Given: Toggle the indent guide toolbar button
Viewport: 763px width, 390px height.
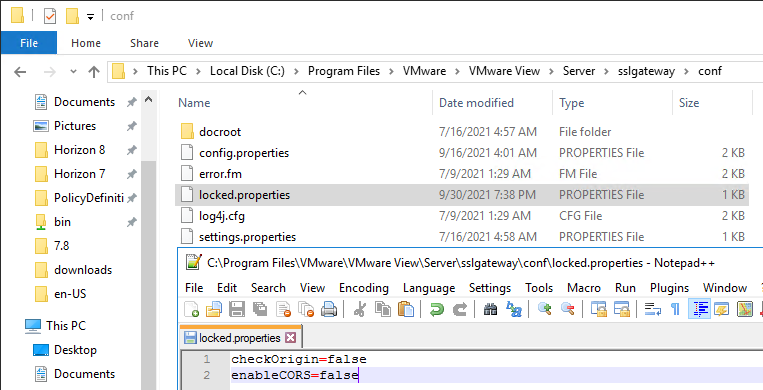Looking at the screenshot, I should coord(699,309).
